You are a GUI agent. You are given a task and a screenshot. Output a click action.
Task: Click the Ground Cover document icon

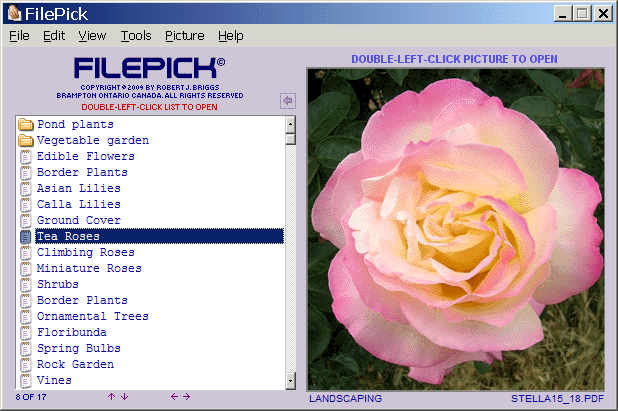click(x=26, y=220)
